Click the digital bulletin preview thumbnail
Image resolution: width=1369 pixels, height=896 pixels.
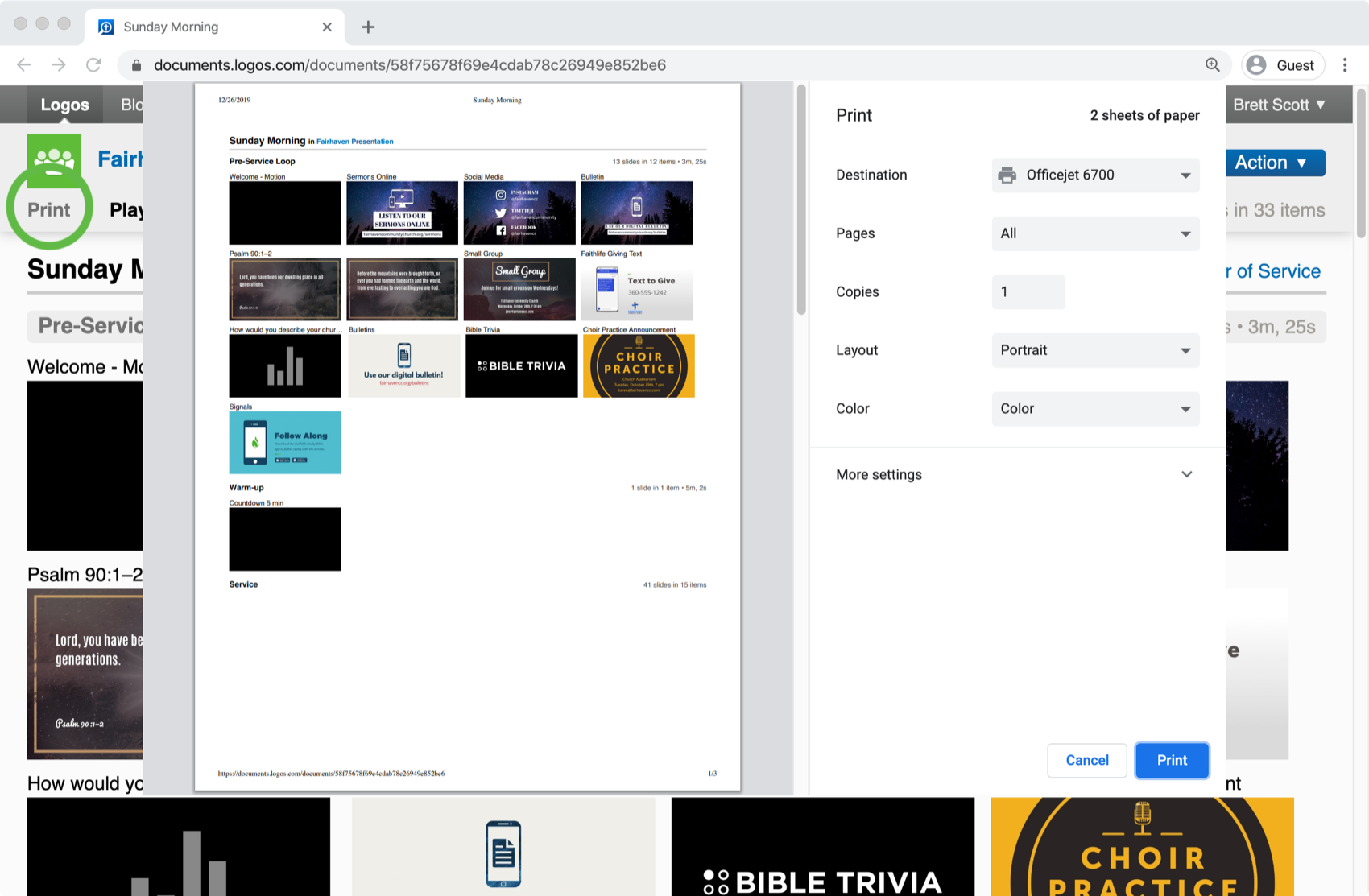(403, 365)
